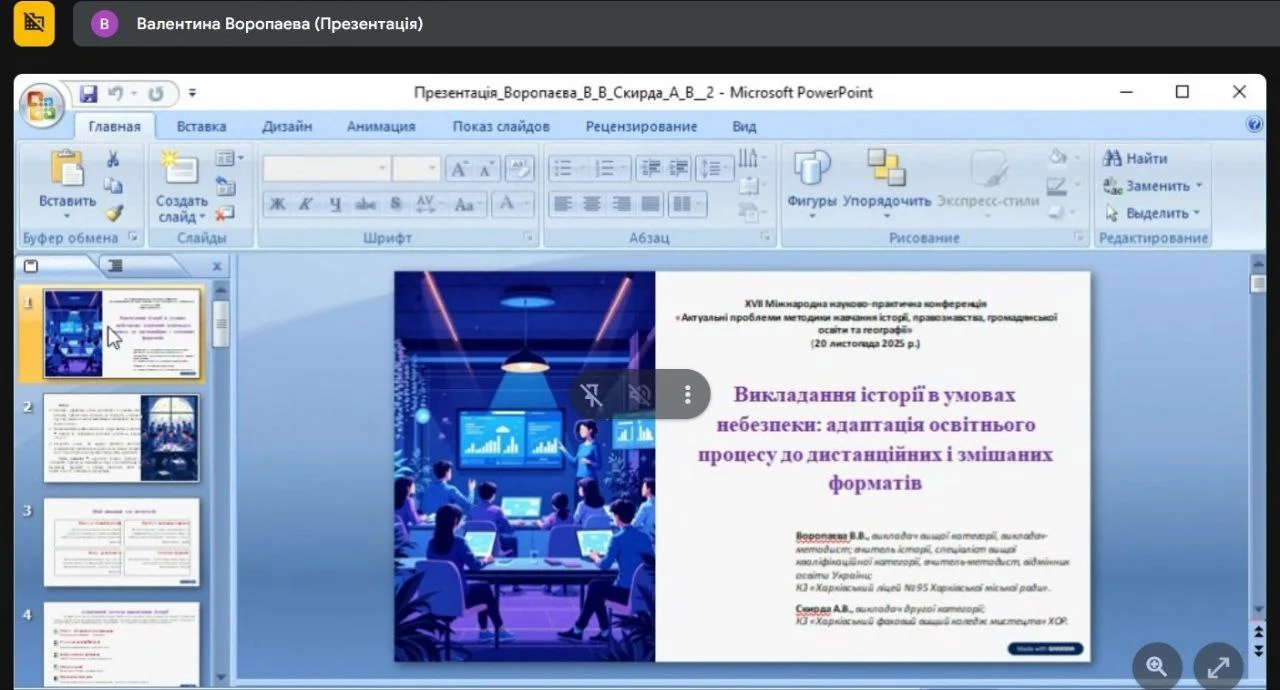Screen dimensions: 1280x690
Task: Open the Заменить dropdown arrow
Action: [1198, 186]
